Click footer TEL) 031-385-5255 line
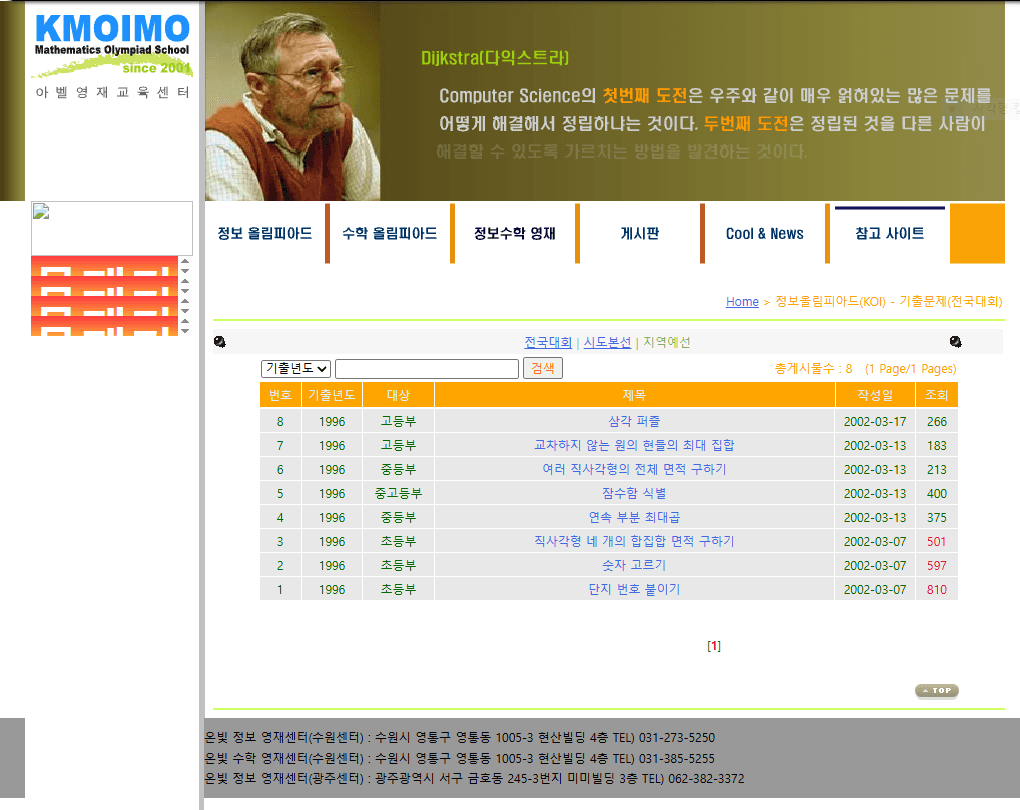This screenshot has width=1020, height=810. pyautogui.click(x=459, y=759)
